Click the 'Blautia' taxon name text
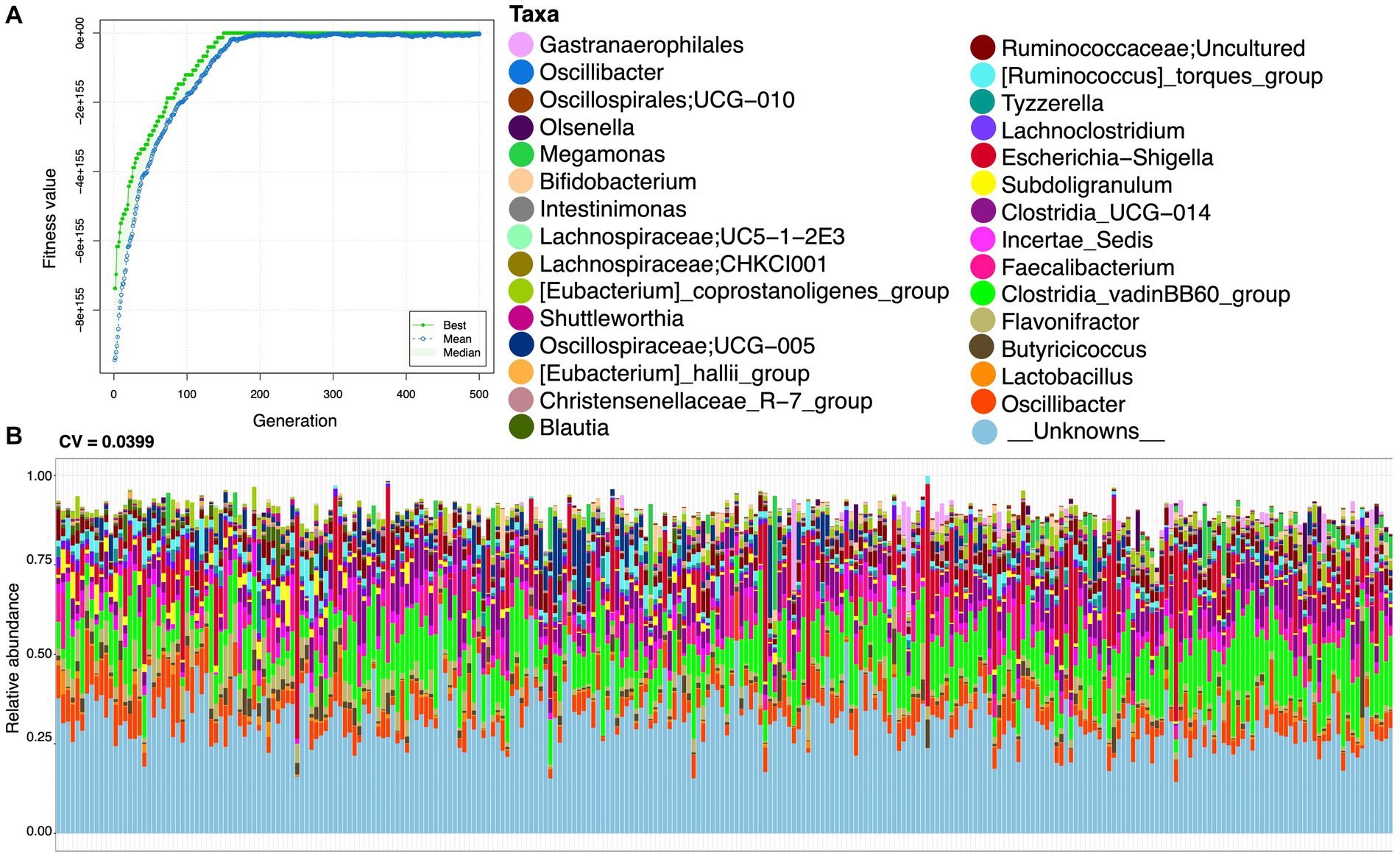The width and height of the screenshot is (1400, 856). (x=574, y=427)
